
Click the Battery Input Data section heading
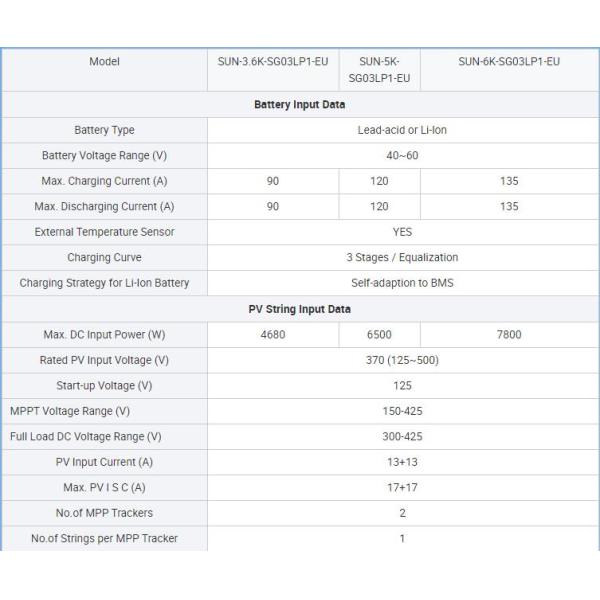click(x=297, y=104)
